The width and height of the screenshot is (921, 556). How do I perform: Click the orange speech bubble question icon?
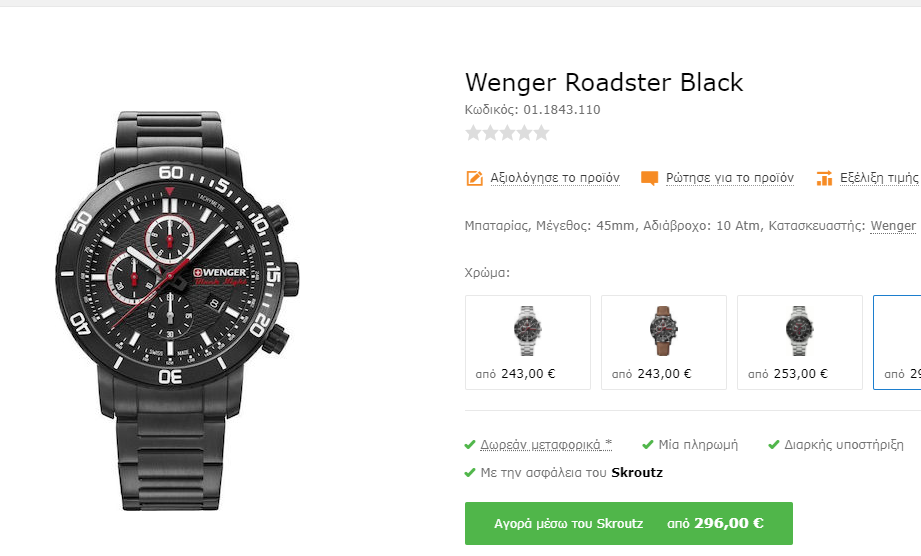pos(649,178)
